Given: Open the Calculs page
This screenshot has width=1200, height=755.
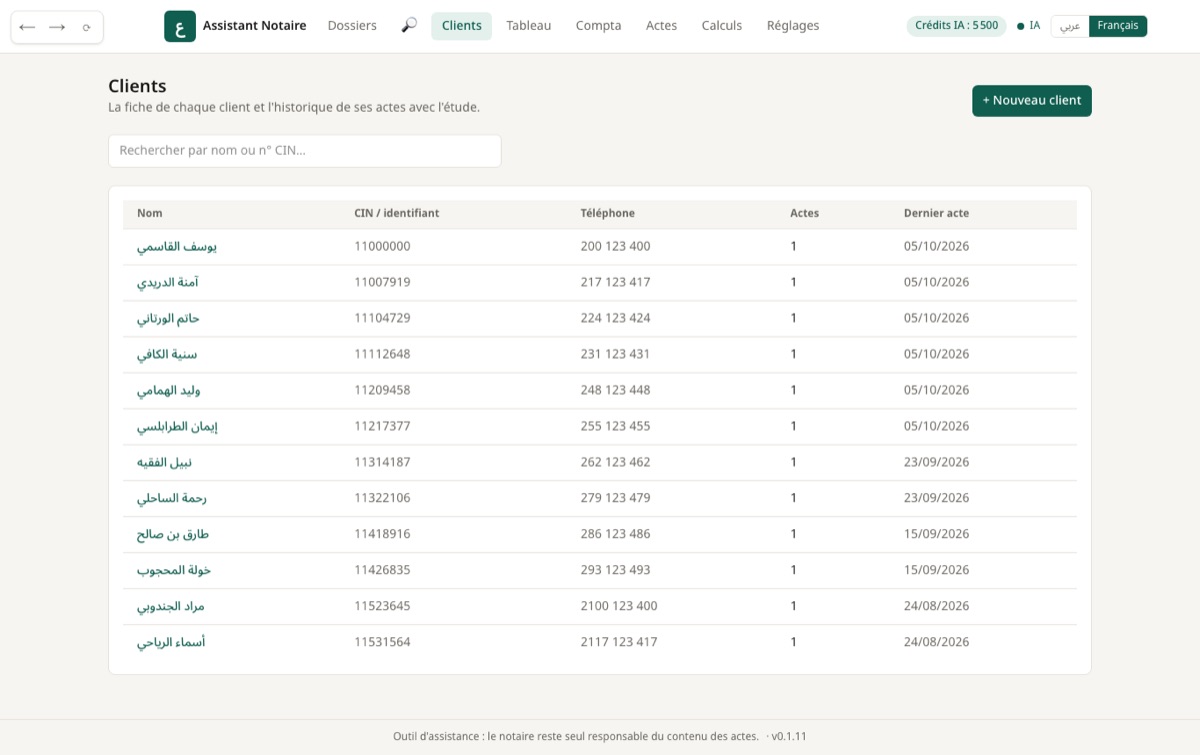Looking at the screenshot, I should 722,26.
